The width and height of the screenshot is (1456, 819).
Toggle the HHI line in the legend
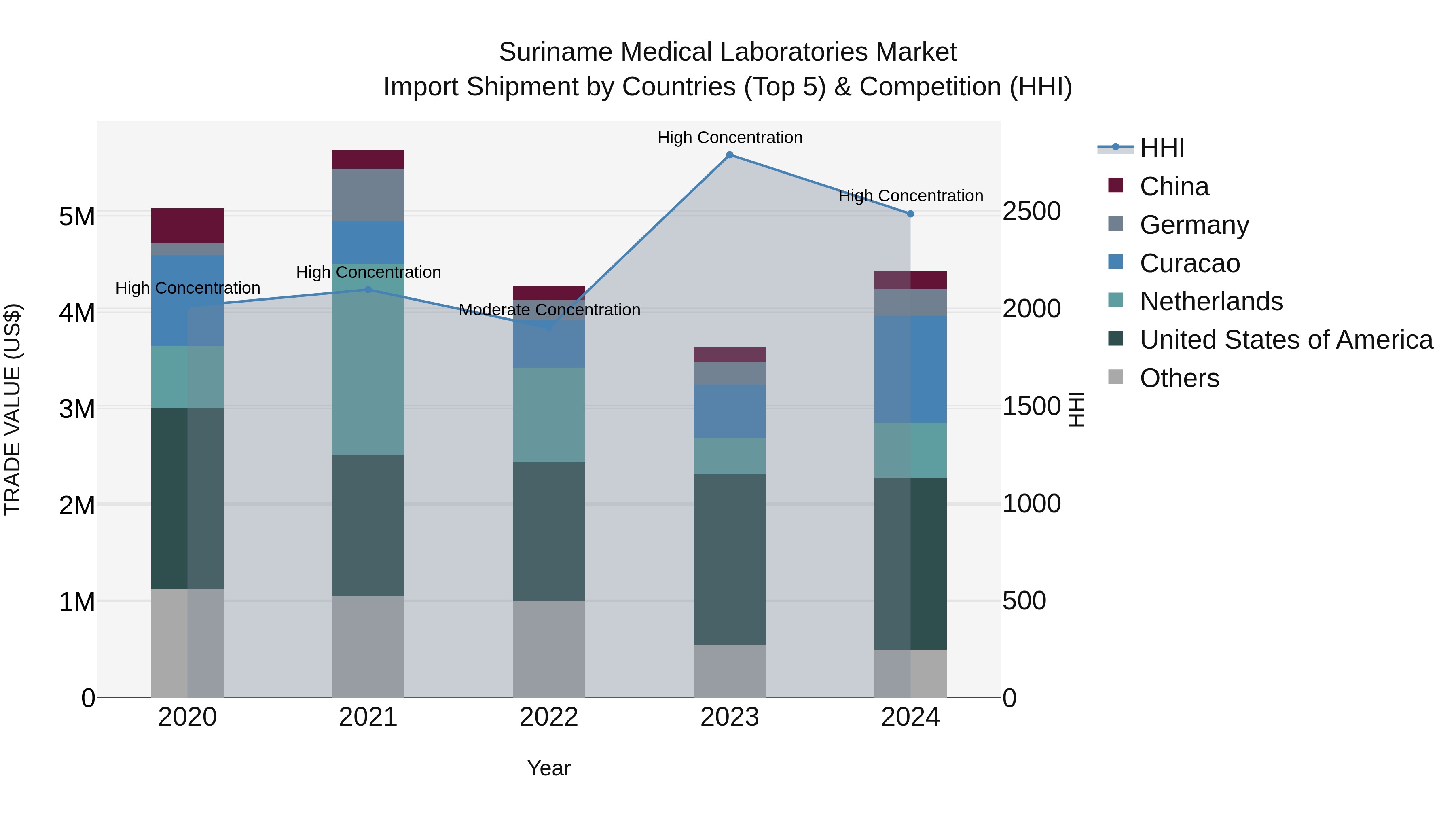(1141, 148)
